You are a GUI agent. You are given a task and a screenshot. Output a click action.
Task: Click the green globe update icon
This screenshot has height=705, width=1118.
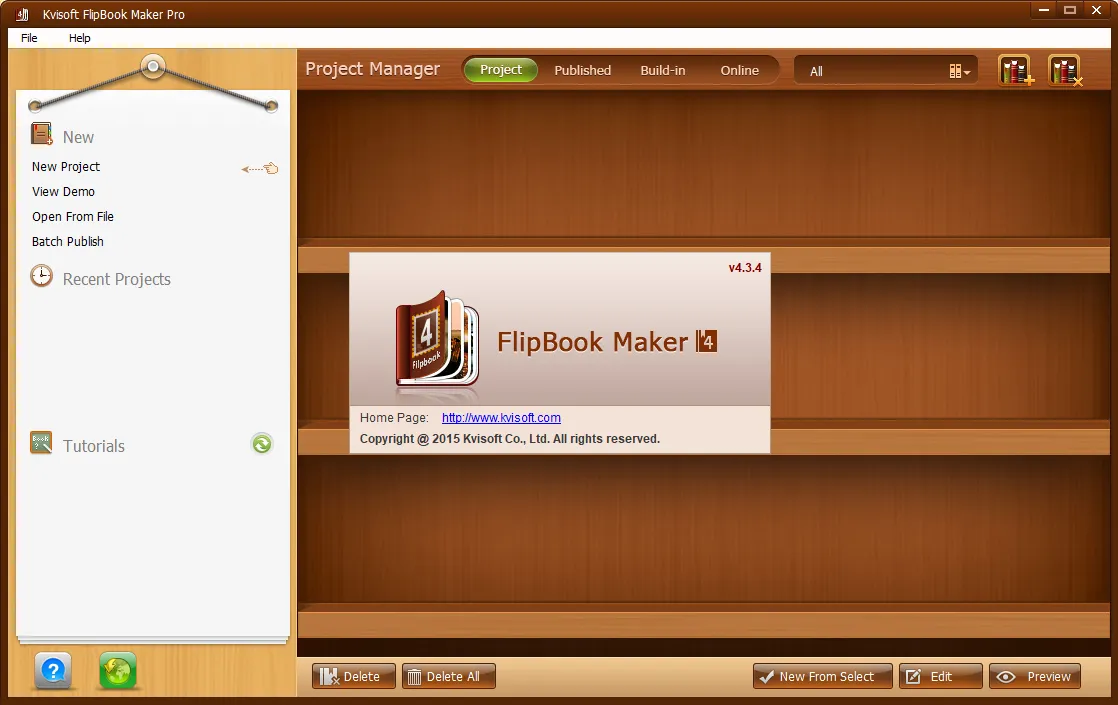point(118,671)
